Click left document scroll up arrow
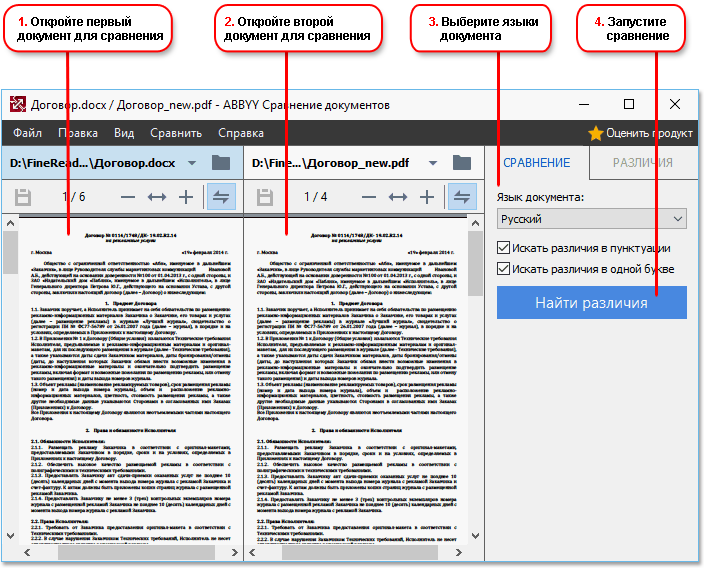The width and height of the screenshot is (710, 575). [x=10, y=223]
